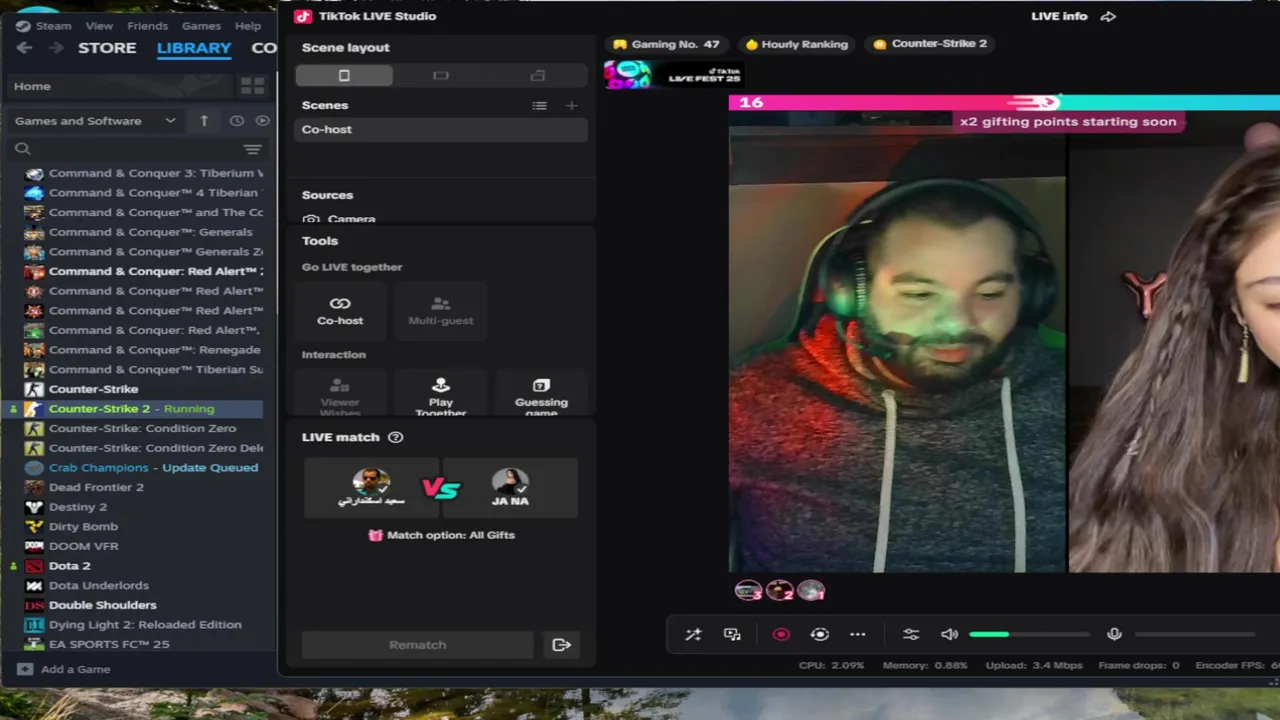Start a Co-host session
This screenshot has height=720, width=1280.
click(x=340, y=311)
